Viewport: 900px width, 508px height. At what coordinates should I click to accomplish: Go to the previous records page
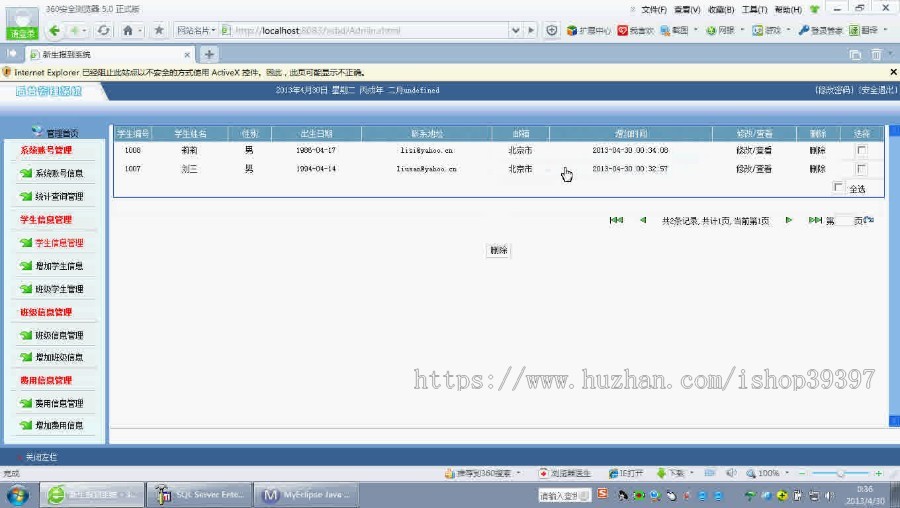[643, 220]
